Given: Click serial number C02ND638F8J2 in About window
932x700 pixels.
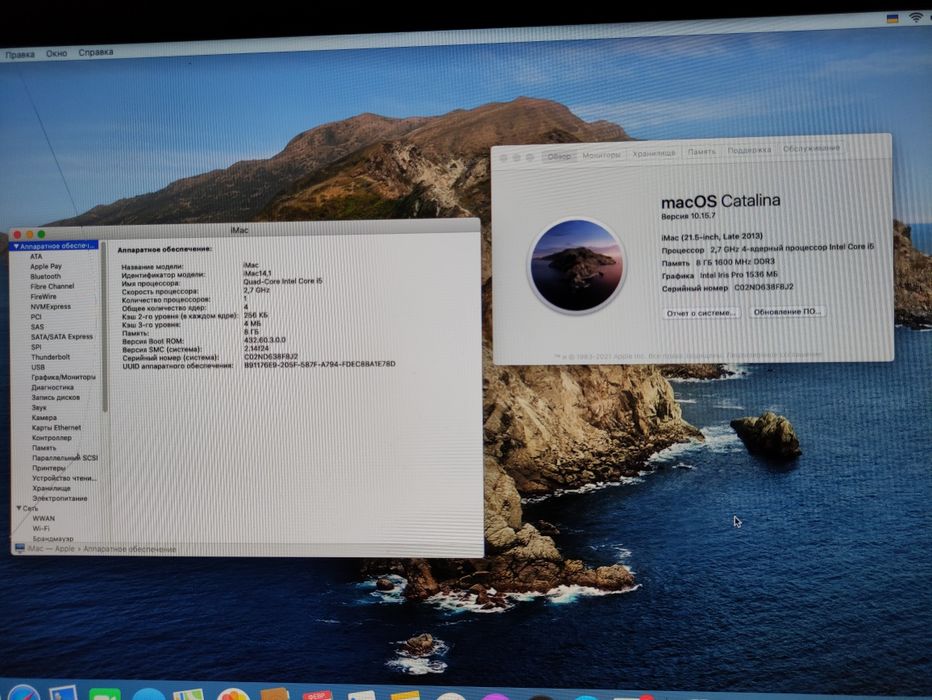Looking at the screenshot, I should click(763, 287).
